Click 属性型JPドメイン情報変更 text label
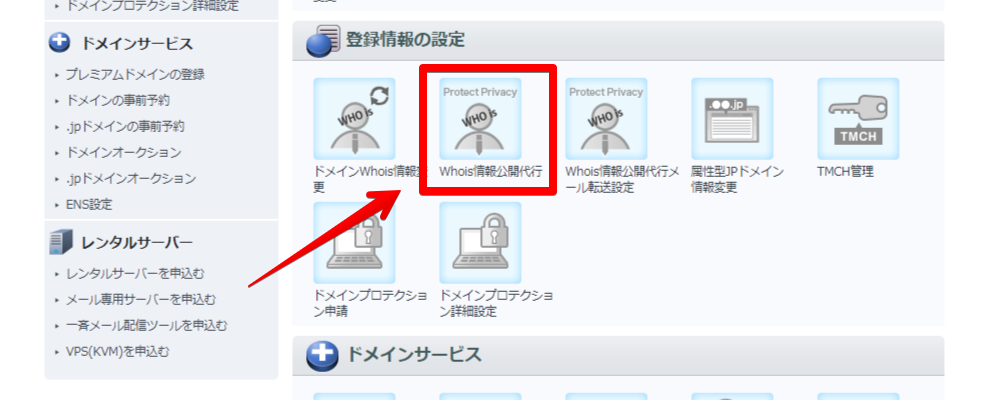The image size is (1000, 400). [x=738, y=179]
